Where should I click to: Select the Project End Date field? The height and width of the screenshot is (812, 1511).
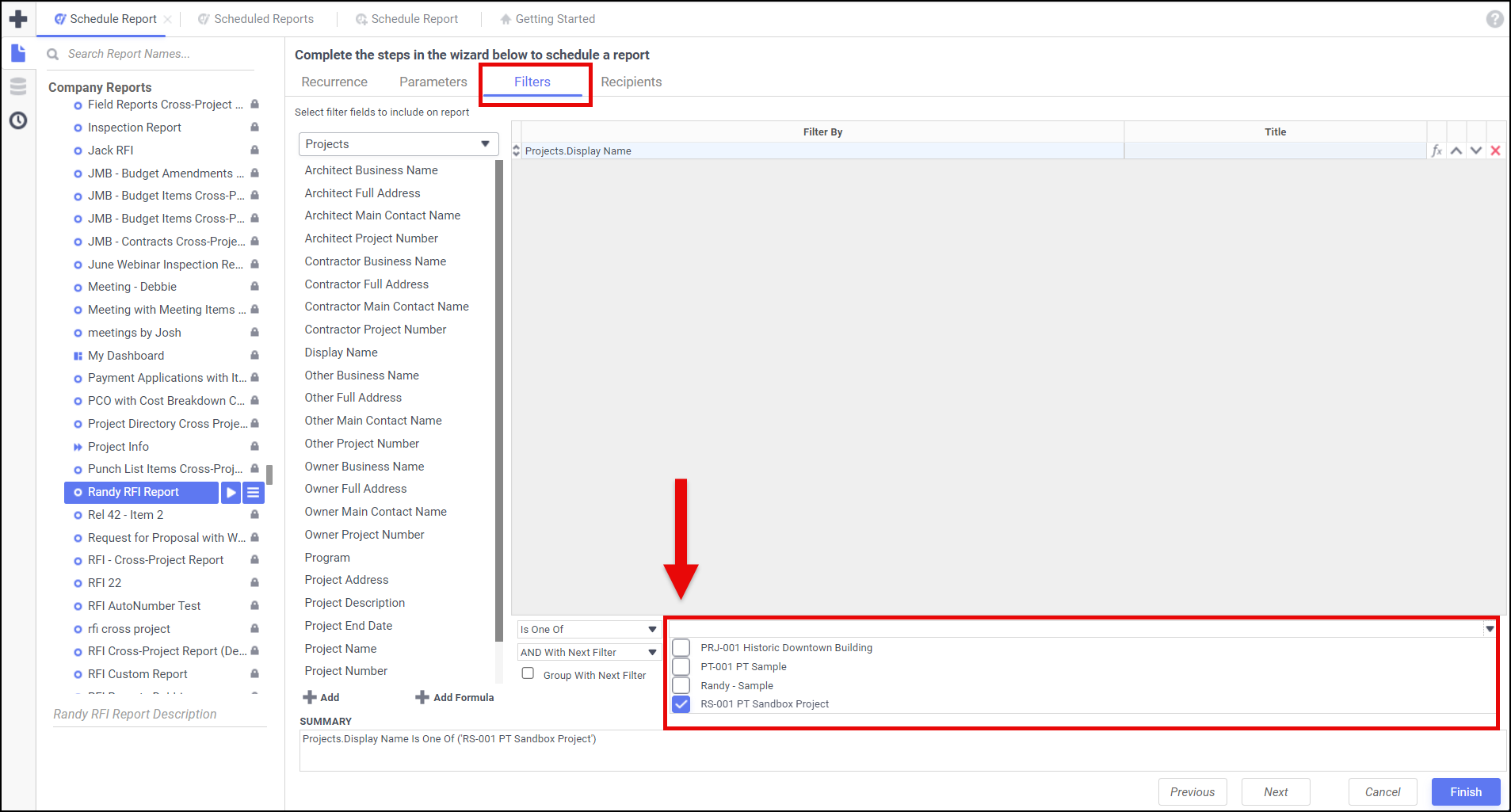click(349, 625)
